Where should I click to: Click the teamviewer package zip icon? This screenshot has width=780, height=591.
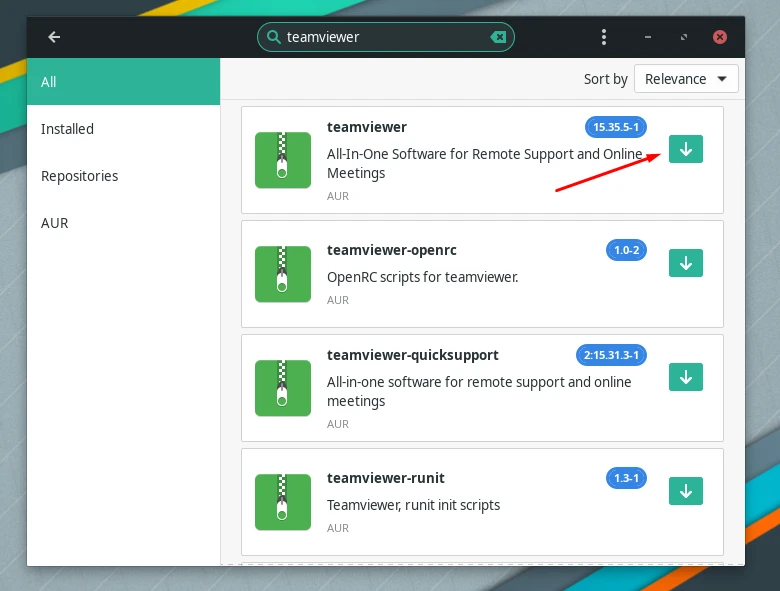pyautogui.click(x=283, y=160)
